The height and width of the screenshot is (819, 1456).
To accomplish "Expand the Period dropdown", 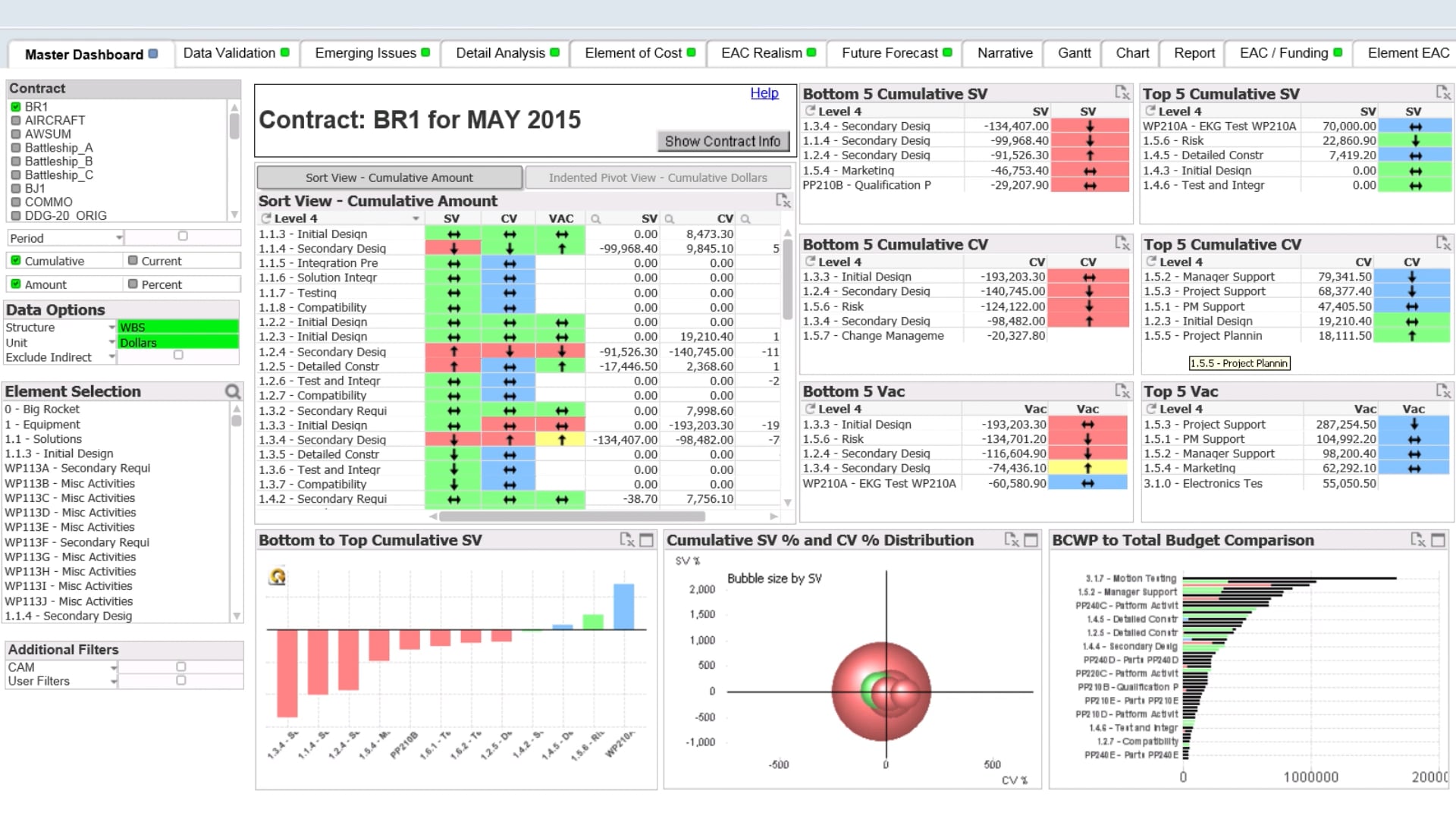I will tap(119, 238).
